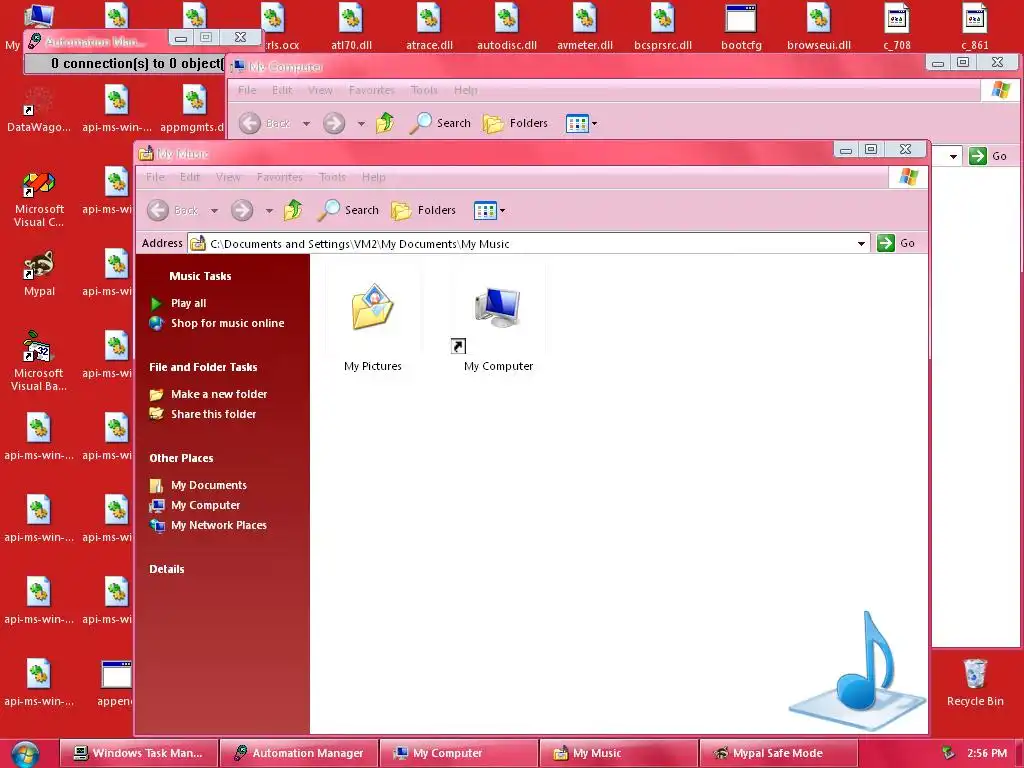Open My Documents under Other Places
The height and width of the screenshot is (768, 1024).
pos(209,485)
